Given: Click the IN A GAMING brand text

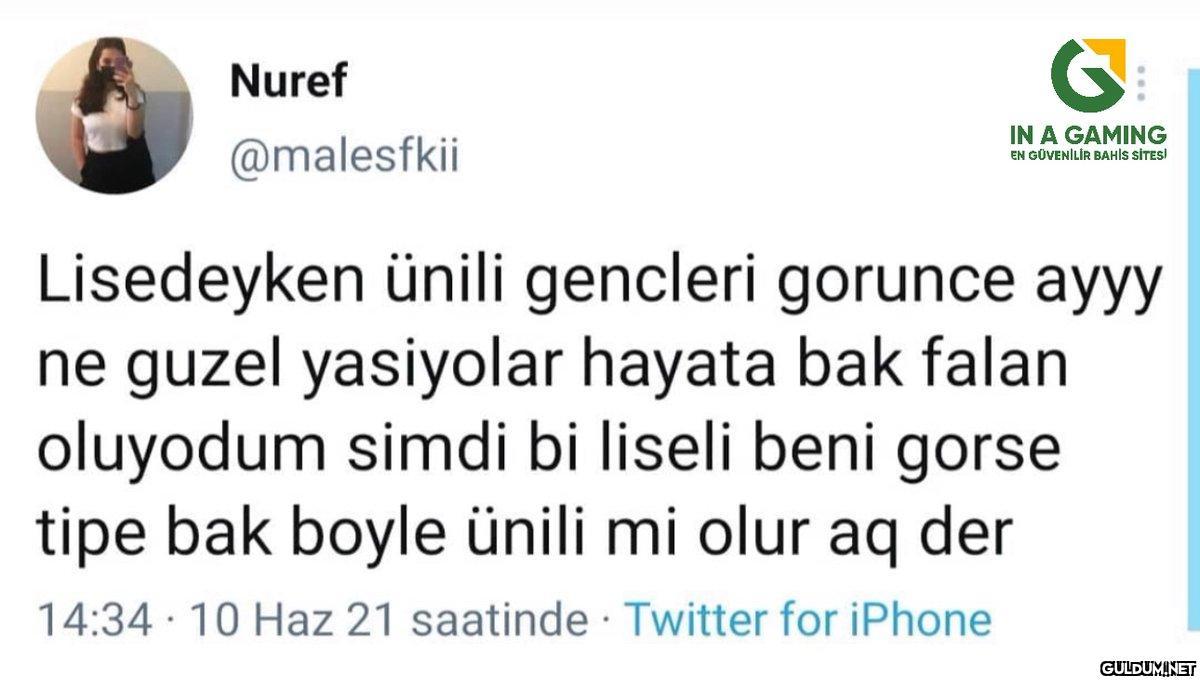Looking at the screenshot, I should 1088,135.
